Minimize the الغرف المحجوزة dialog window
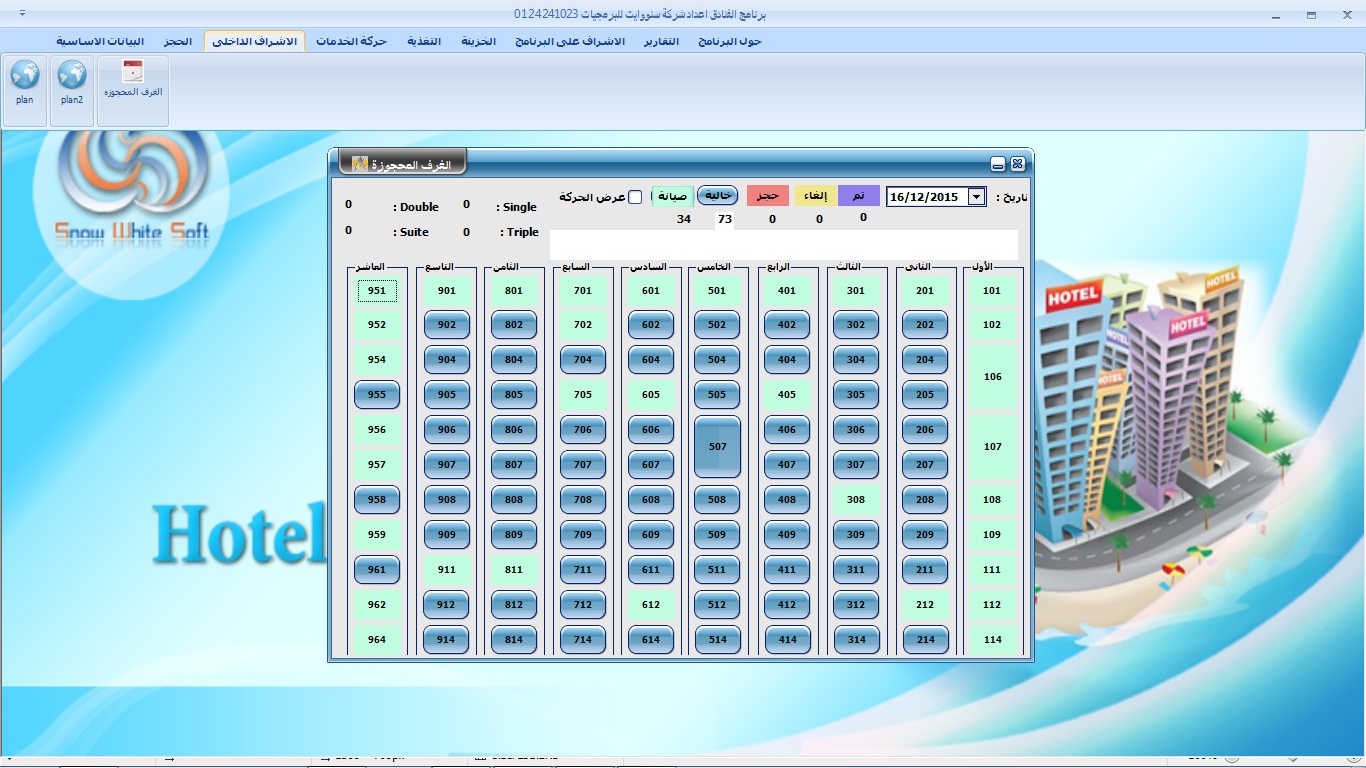This screenshot has width=1366, height=768. [x=998, y=164]
